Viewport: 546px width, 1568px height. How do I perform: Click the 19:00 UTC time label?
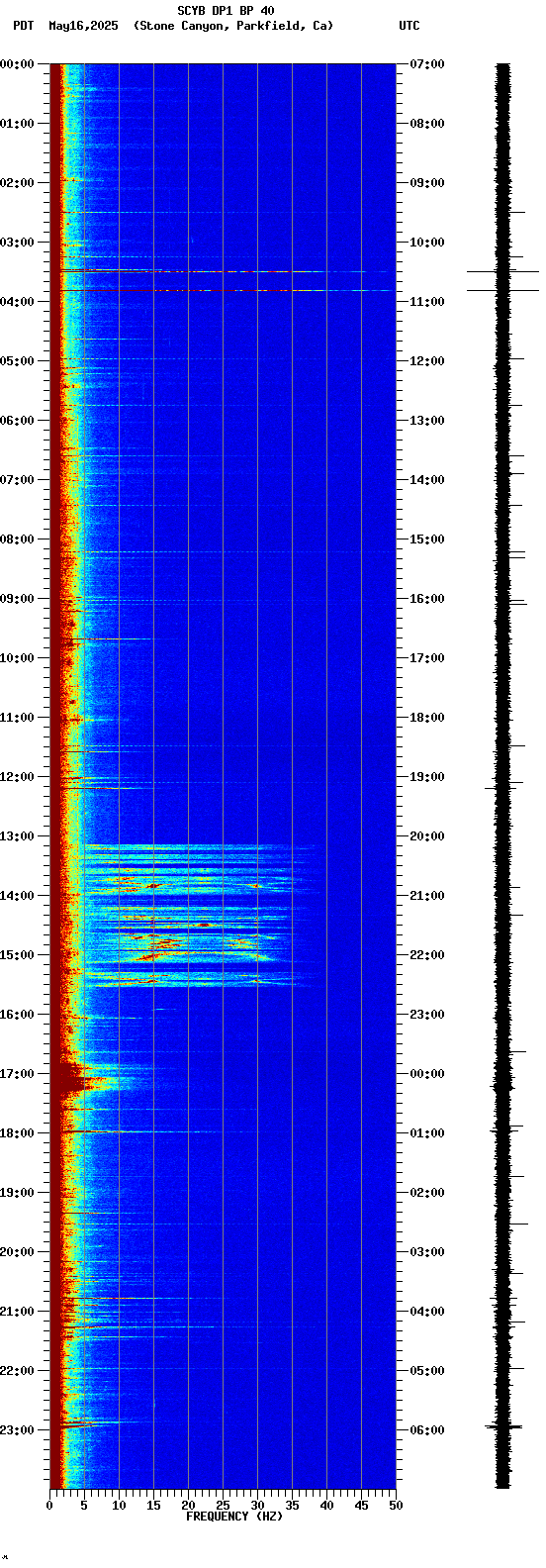[426, 777]
